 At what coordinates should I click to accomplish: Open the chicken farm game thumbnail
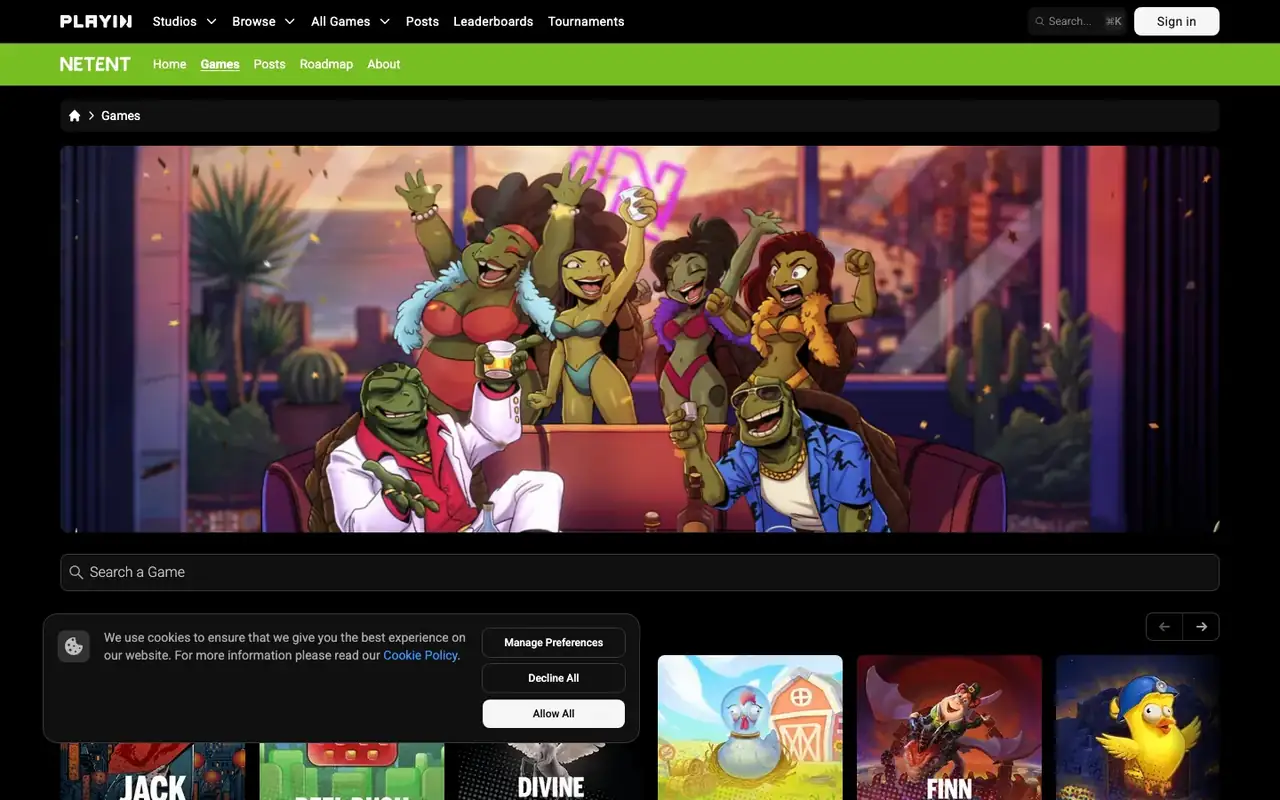(x=750, y=727)
